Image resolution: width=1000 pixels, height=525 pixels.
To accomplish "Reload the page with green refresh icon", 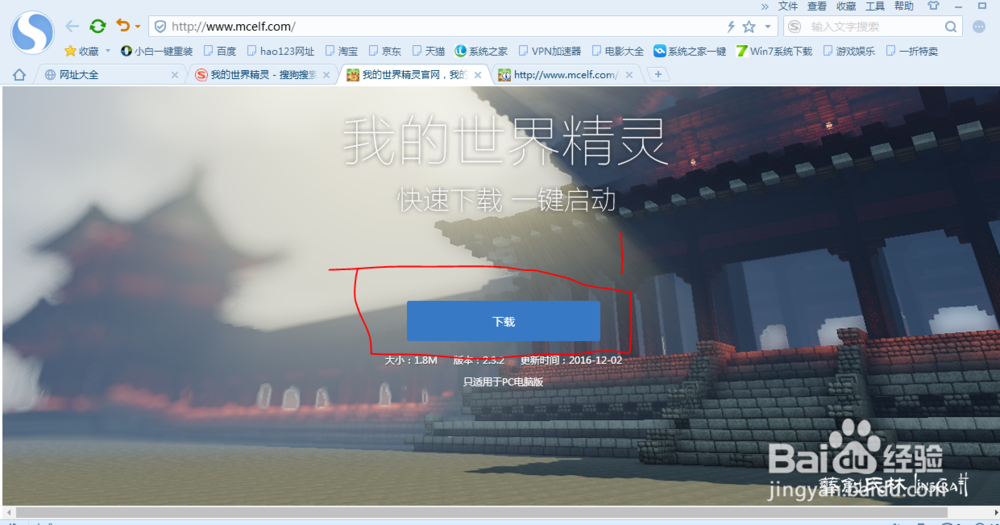I will point(98,26).
